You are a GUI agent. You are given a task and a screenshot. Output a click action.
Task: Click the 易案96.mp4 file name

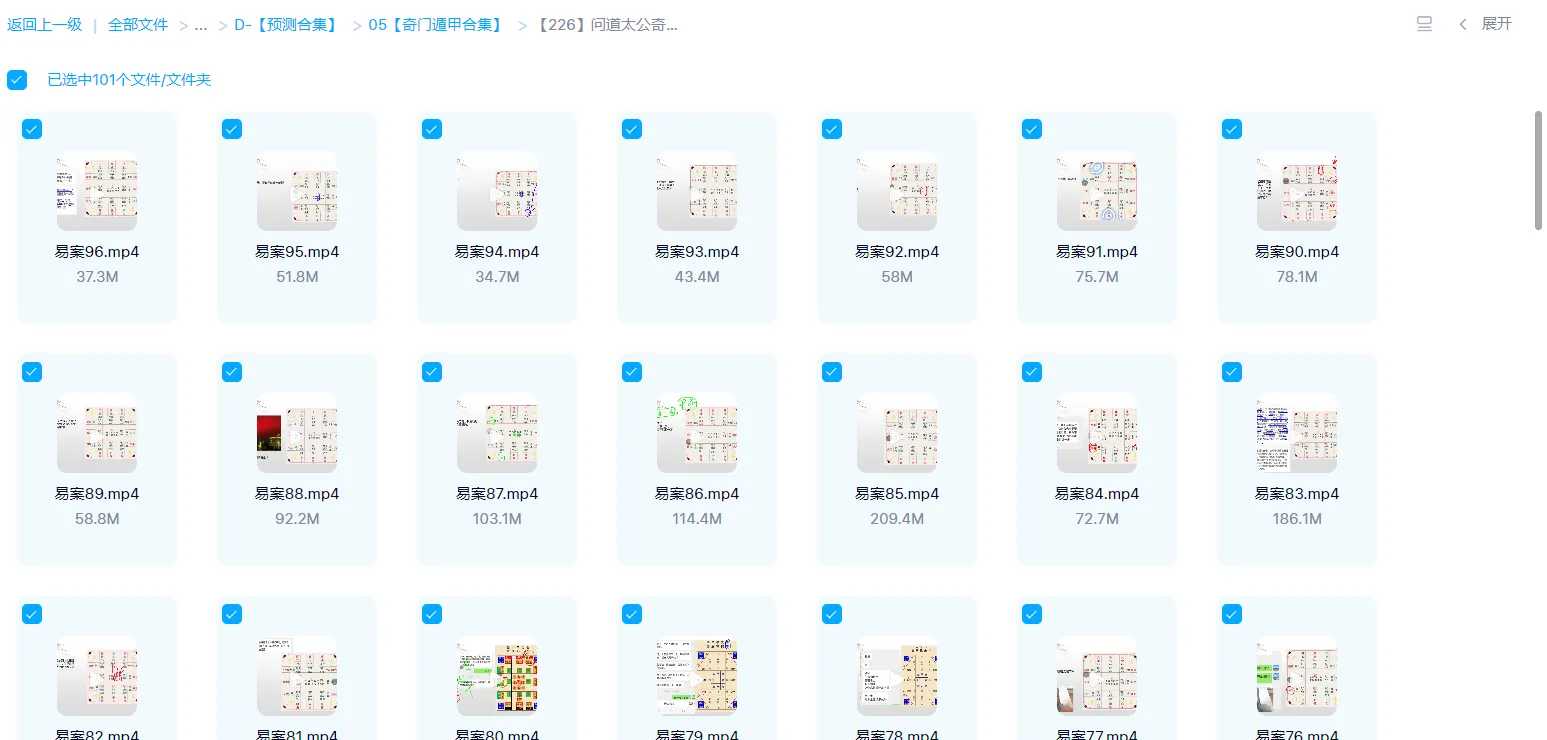click(97, 252)
